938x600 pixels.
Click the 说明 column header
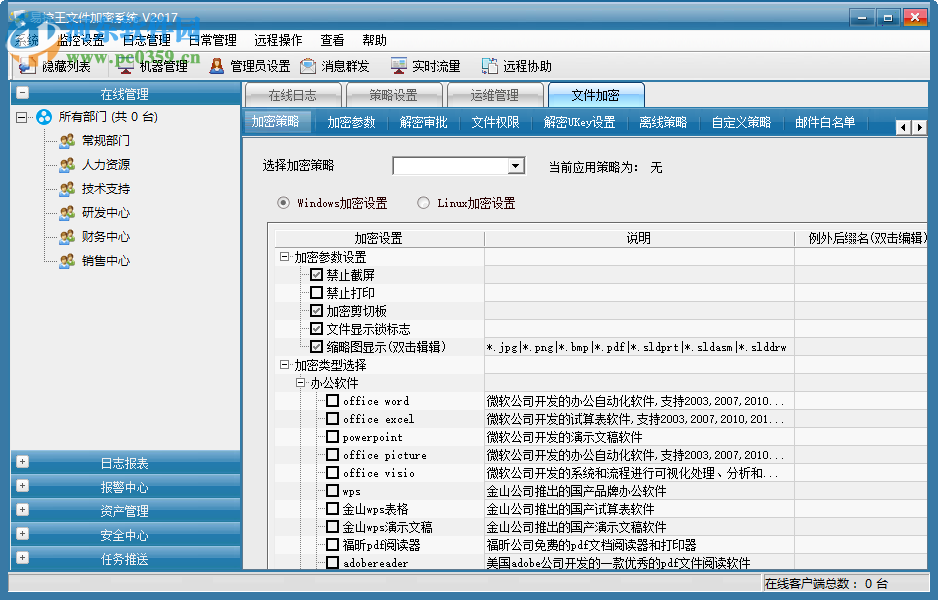point(639,238)
